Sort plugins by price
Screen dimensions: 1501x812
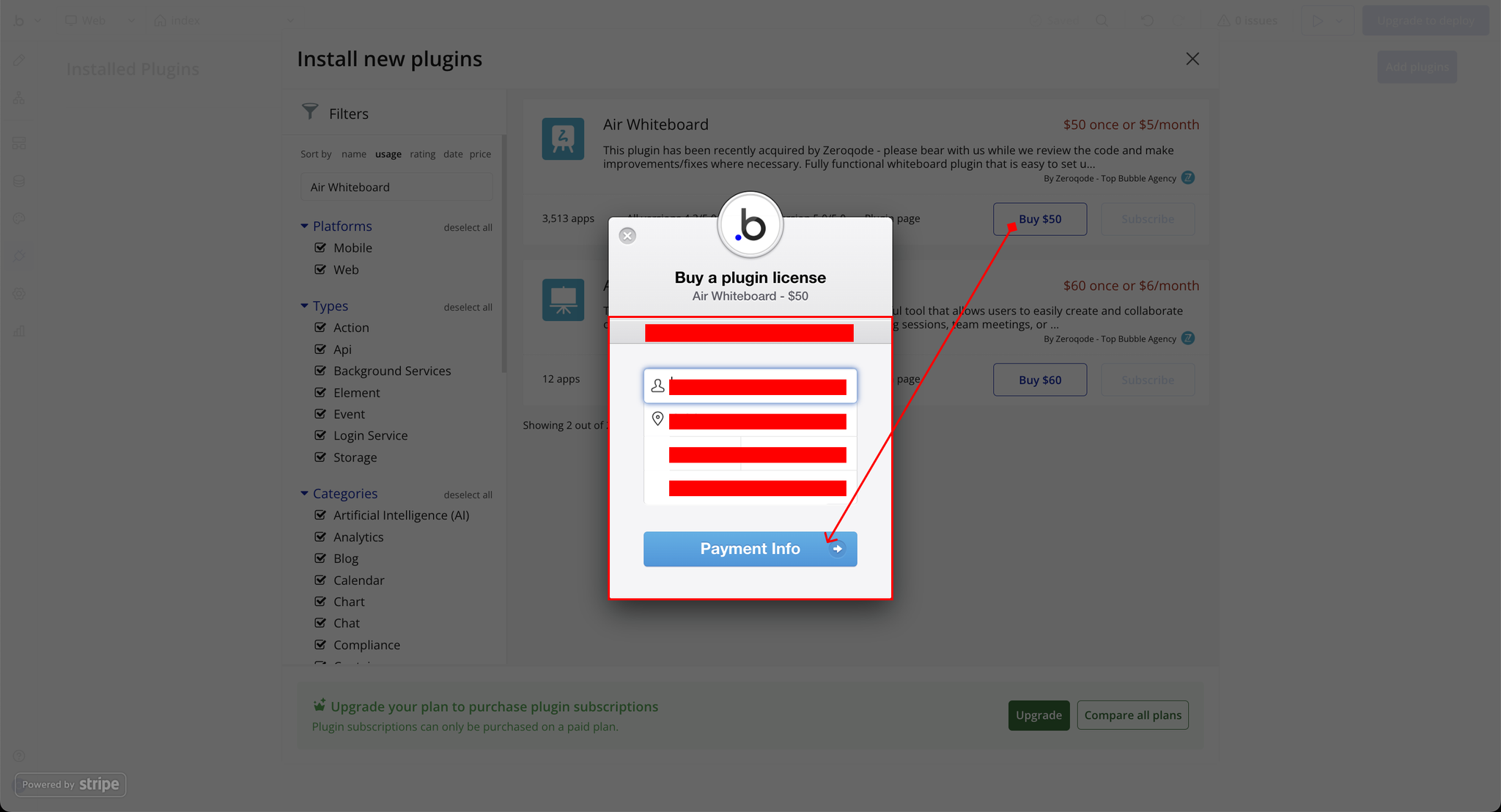pyautogui.click(x=480, y=154)
